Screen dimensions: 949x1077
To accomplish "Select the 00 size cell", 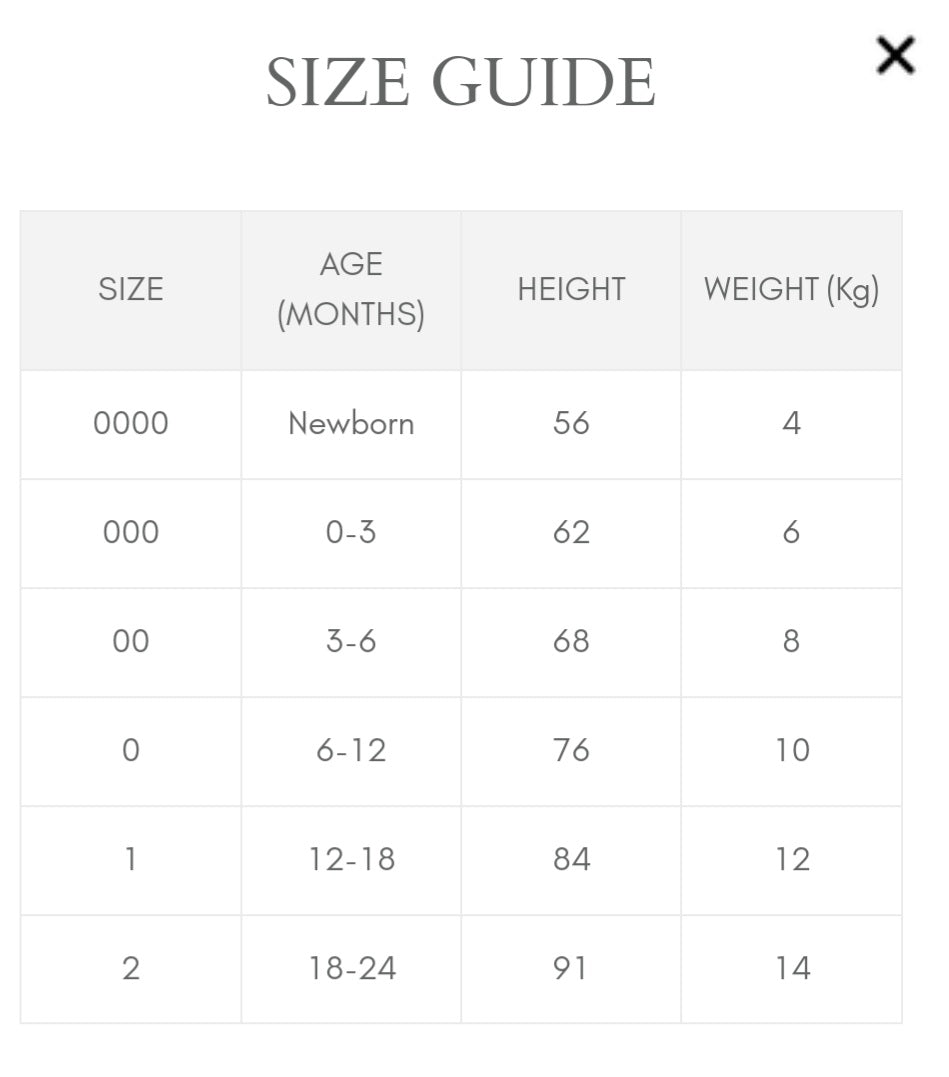I will (130, 642).
